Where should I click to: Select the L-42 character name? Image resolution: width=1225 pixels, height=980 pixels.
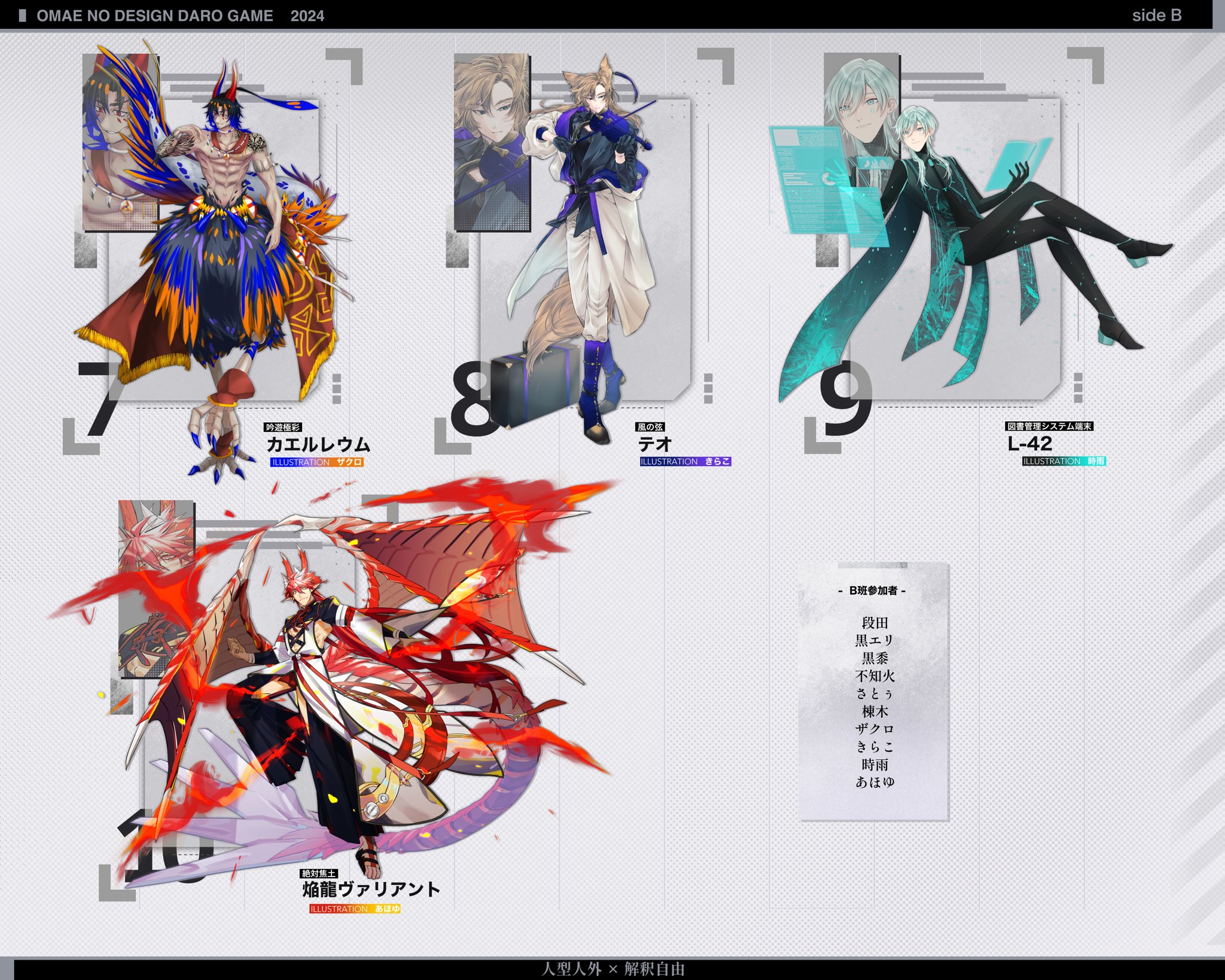1029,443
